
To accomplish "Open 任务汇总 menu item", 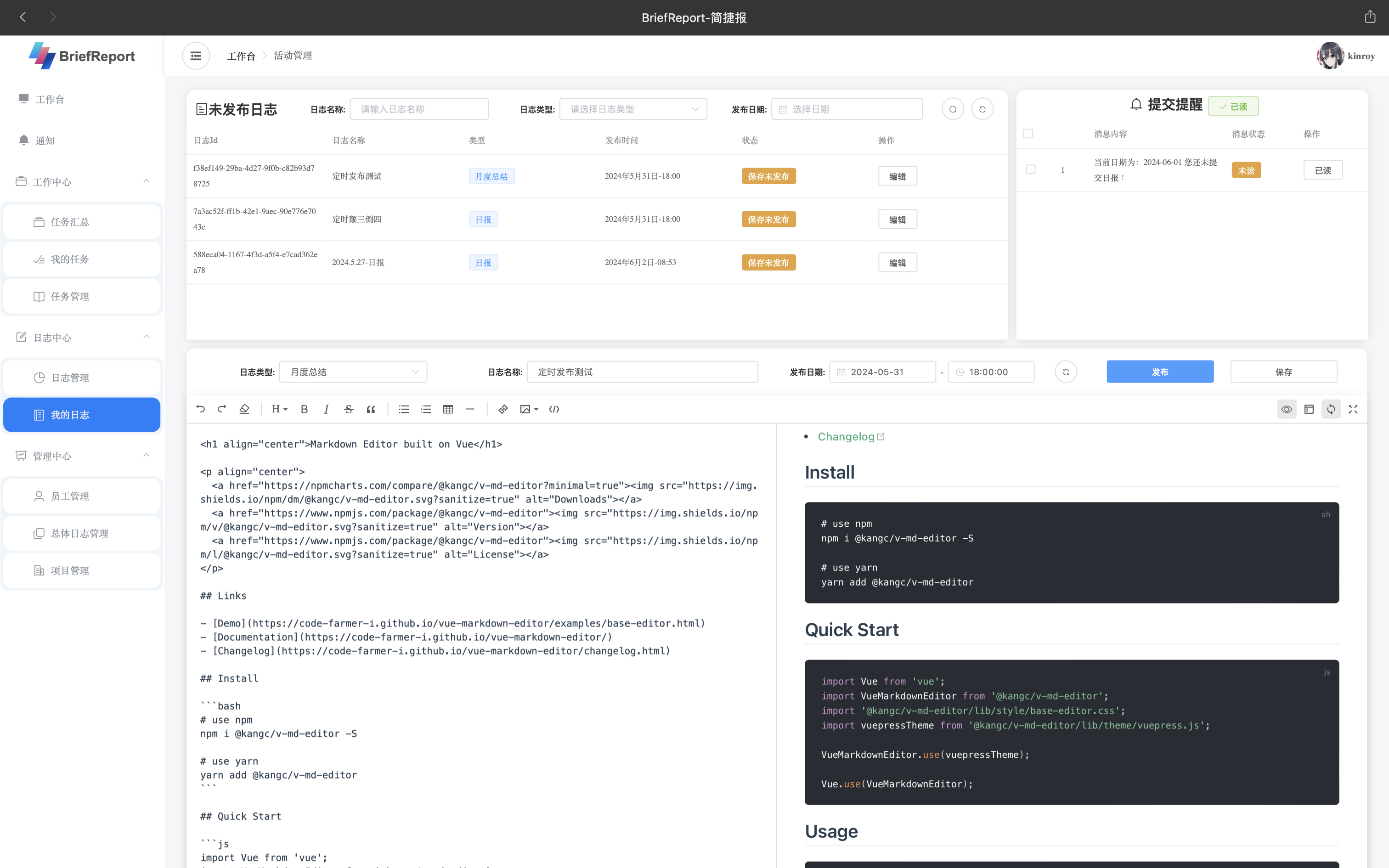I will [x=82, y=221].
